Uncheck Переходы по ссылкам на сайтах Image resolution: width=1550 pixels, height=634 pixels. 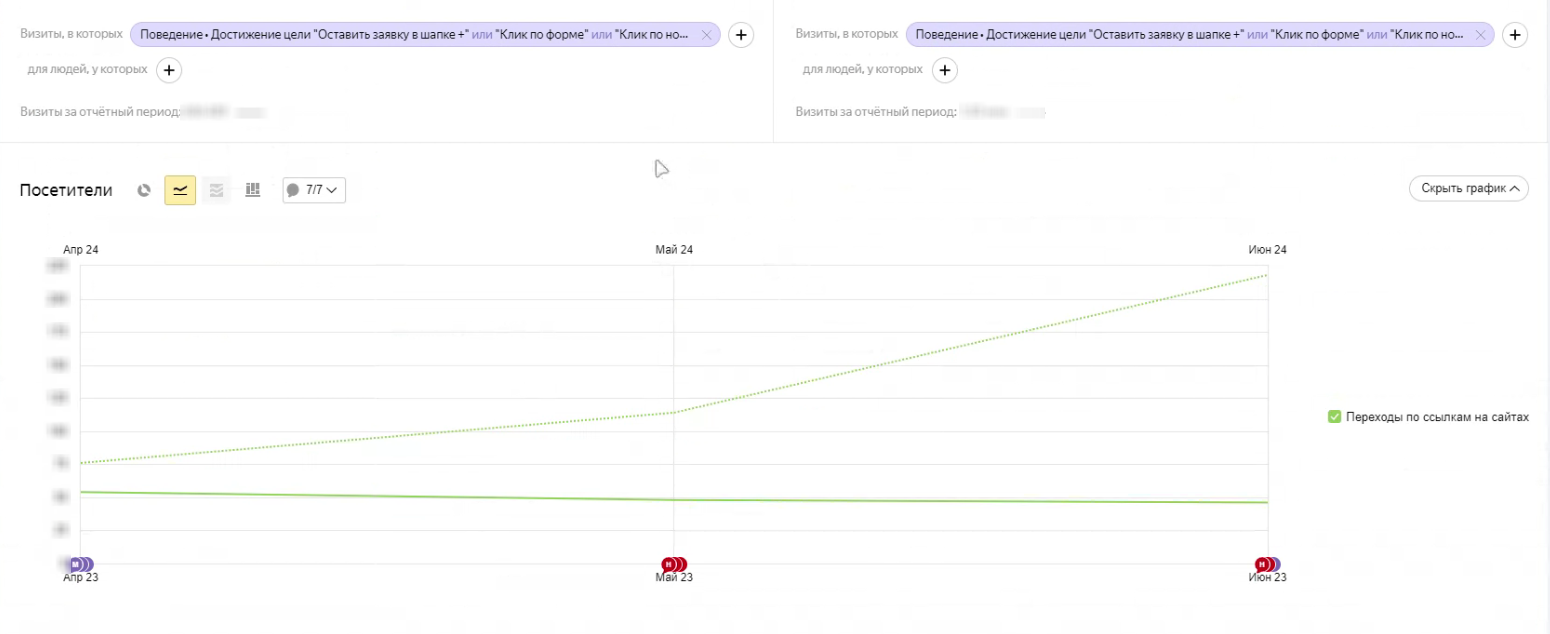[1334, 416]
